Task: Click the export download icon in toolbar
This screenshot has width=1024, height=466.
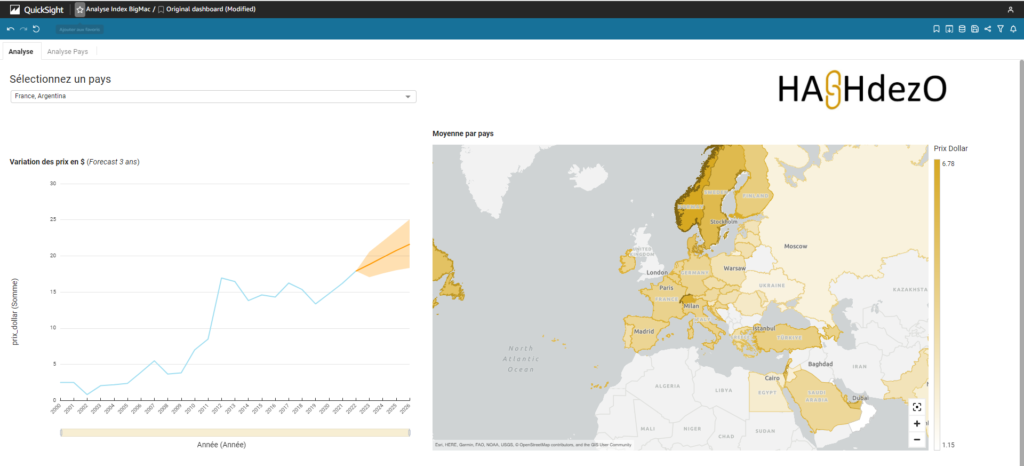Action: coord(950,29)
